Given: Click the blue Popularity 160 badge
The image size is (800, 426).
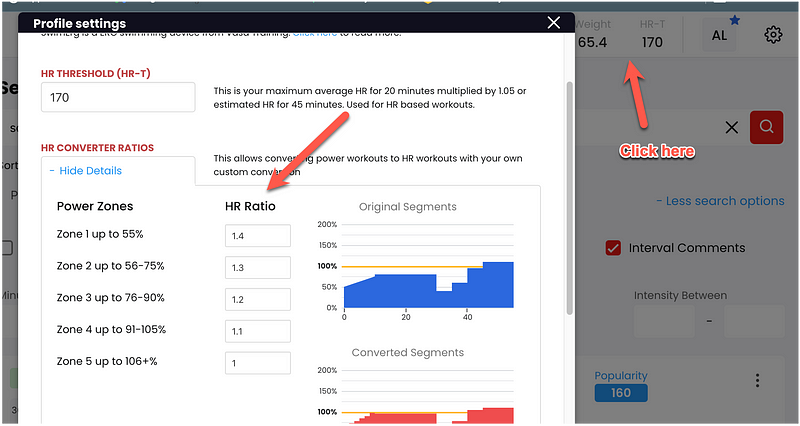Looking at the screenshot, I should [621, 393].
